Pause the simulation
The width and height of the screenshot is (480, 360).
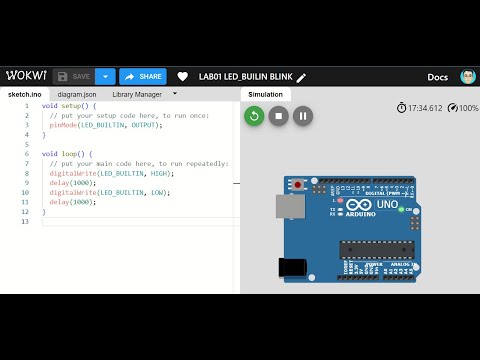(303, 116)
